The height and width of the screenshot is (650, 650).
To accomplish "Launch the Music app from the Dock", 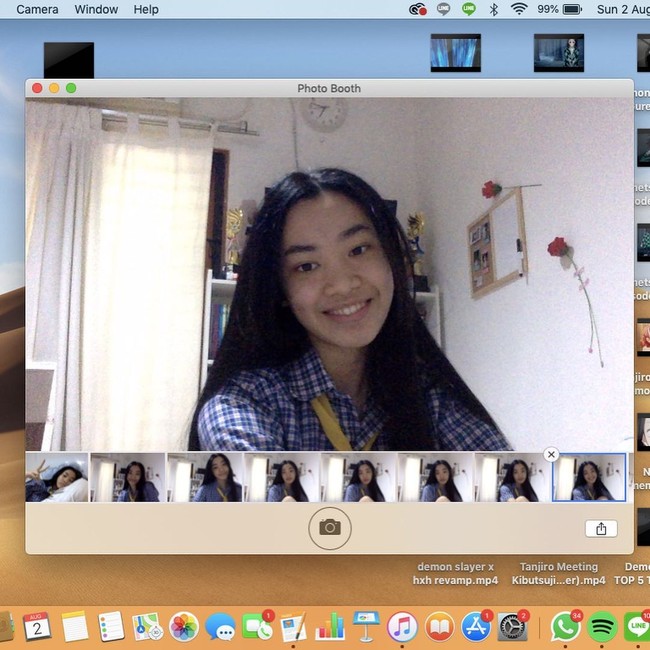I will (x=402, y=627).
